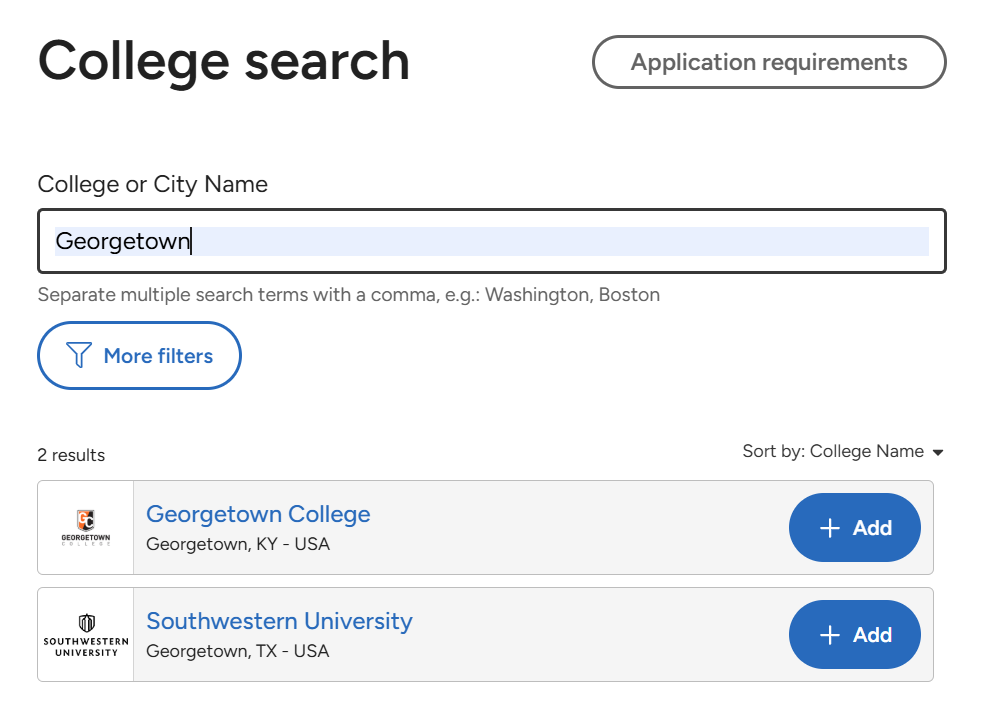
Task: Click the Southwestern University logo thumbnail
Action: [x=86, y=635]
